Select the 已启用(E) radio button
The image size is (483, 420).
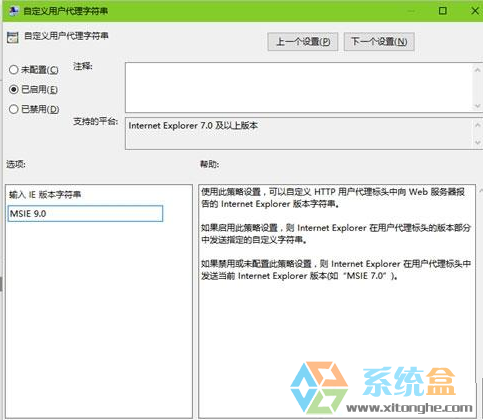(14, 89)
